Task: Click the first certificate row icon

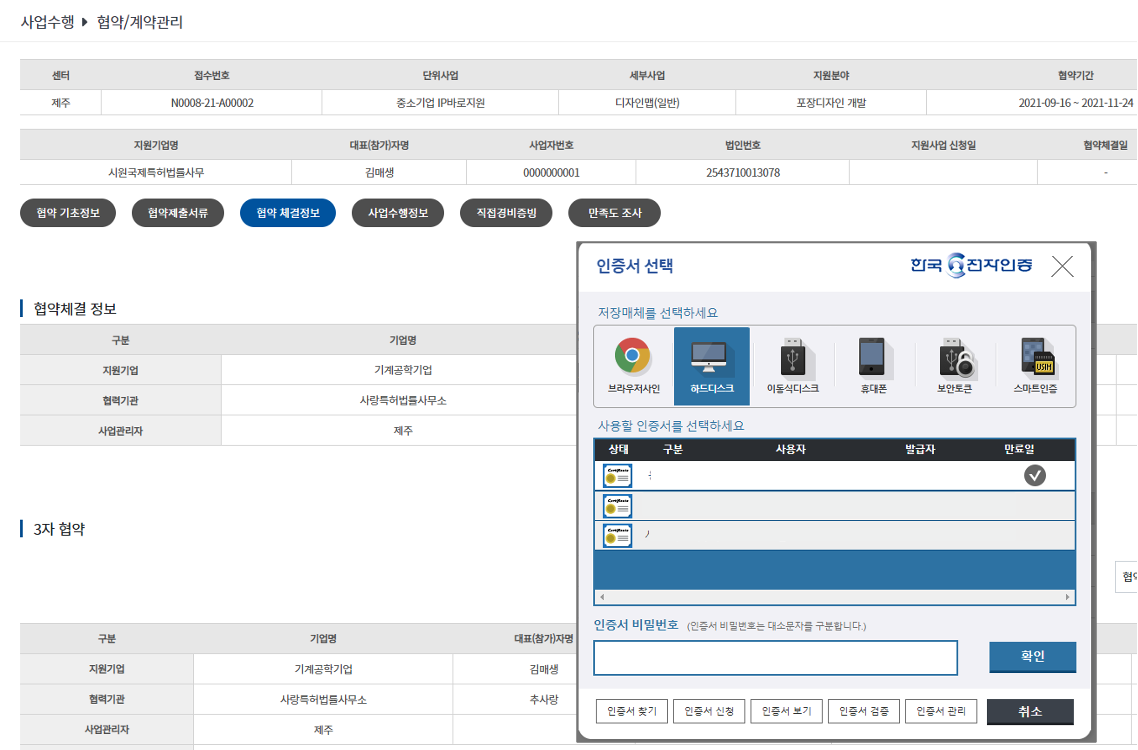Action: [x=617, y=476]
